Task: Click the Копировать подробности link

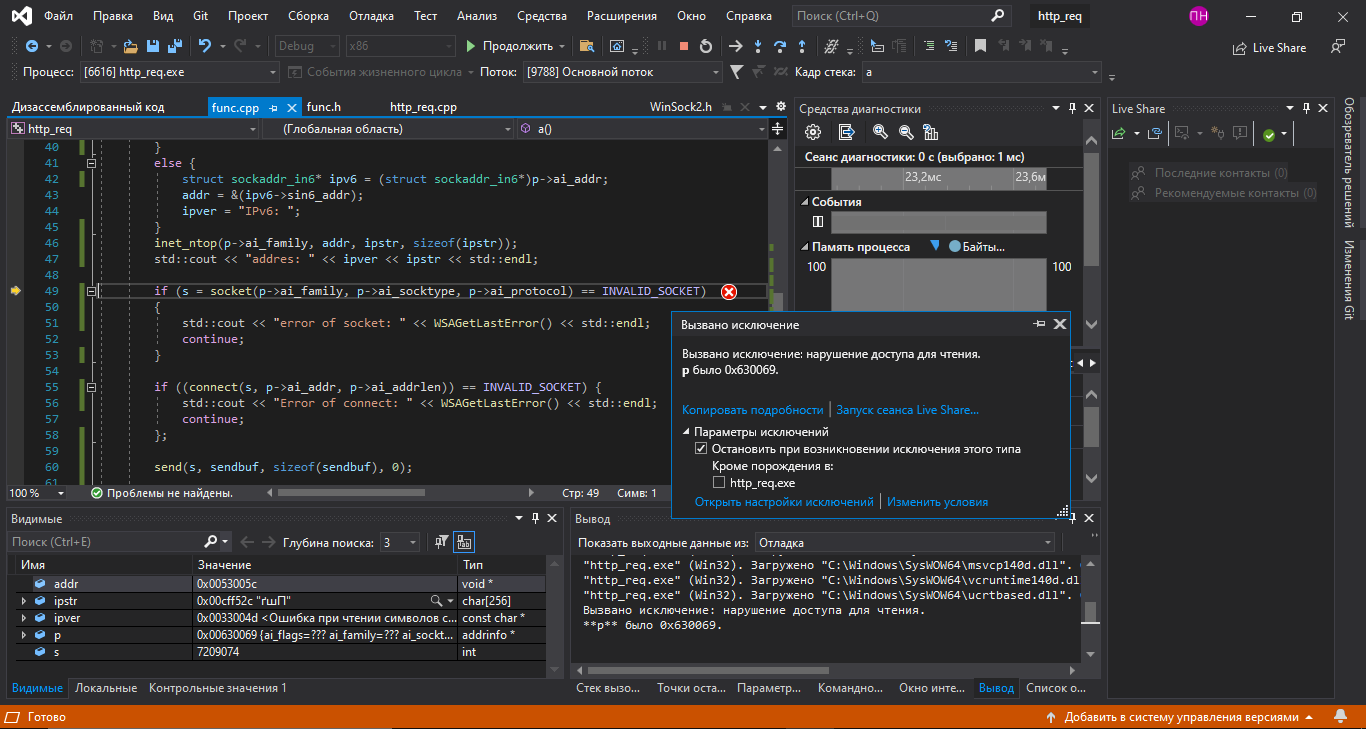Action: [752, 410]
